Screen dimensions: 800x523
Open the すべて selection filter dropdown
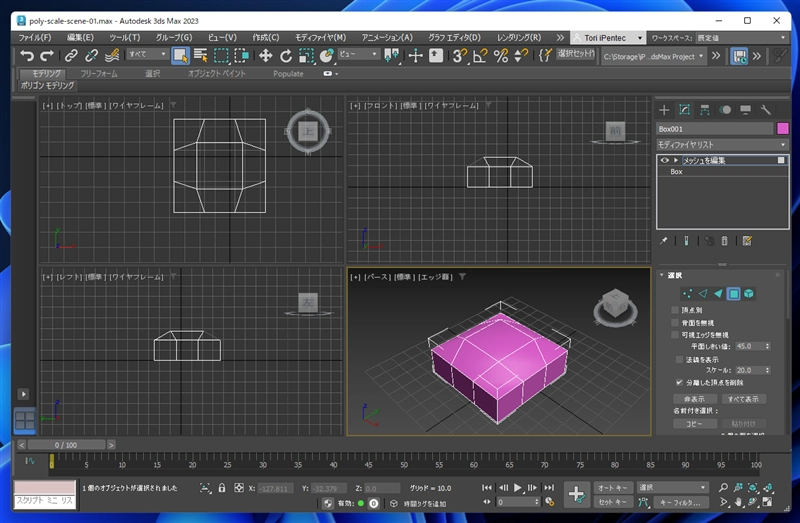pyautogui.click(x=147, y=54)
